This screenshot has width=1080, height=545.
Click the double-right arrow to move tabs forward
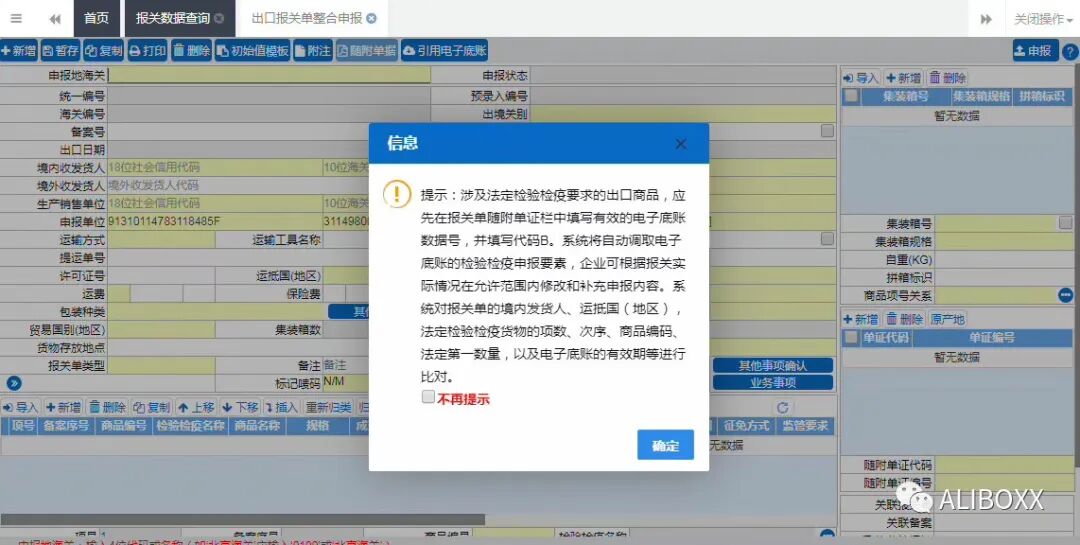point(986,19)
